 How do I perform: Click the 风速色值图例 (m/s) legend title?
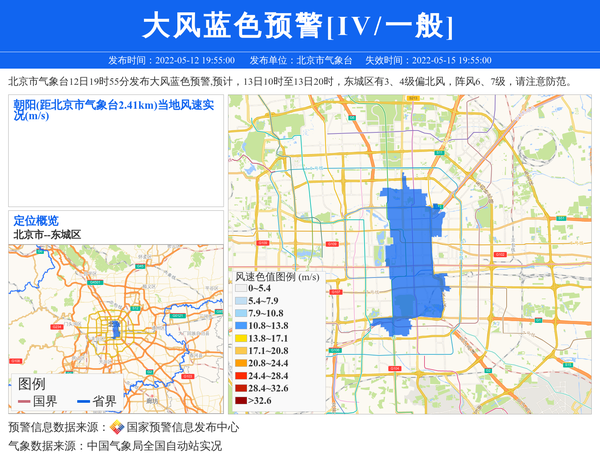click(277, 277)
